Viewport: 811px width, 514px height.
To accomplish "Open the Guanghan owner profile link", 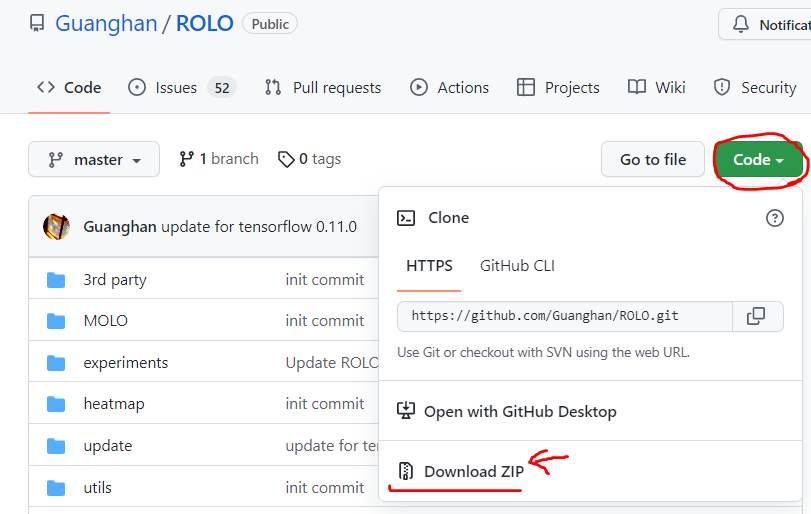I will 106,24.
